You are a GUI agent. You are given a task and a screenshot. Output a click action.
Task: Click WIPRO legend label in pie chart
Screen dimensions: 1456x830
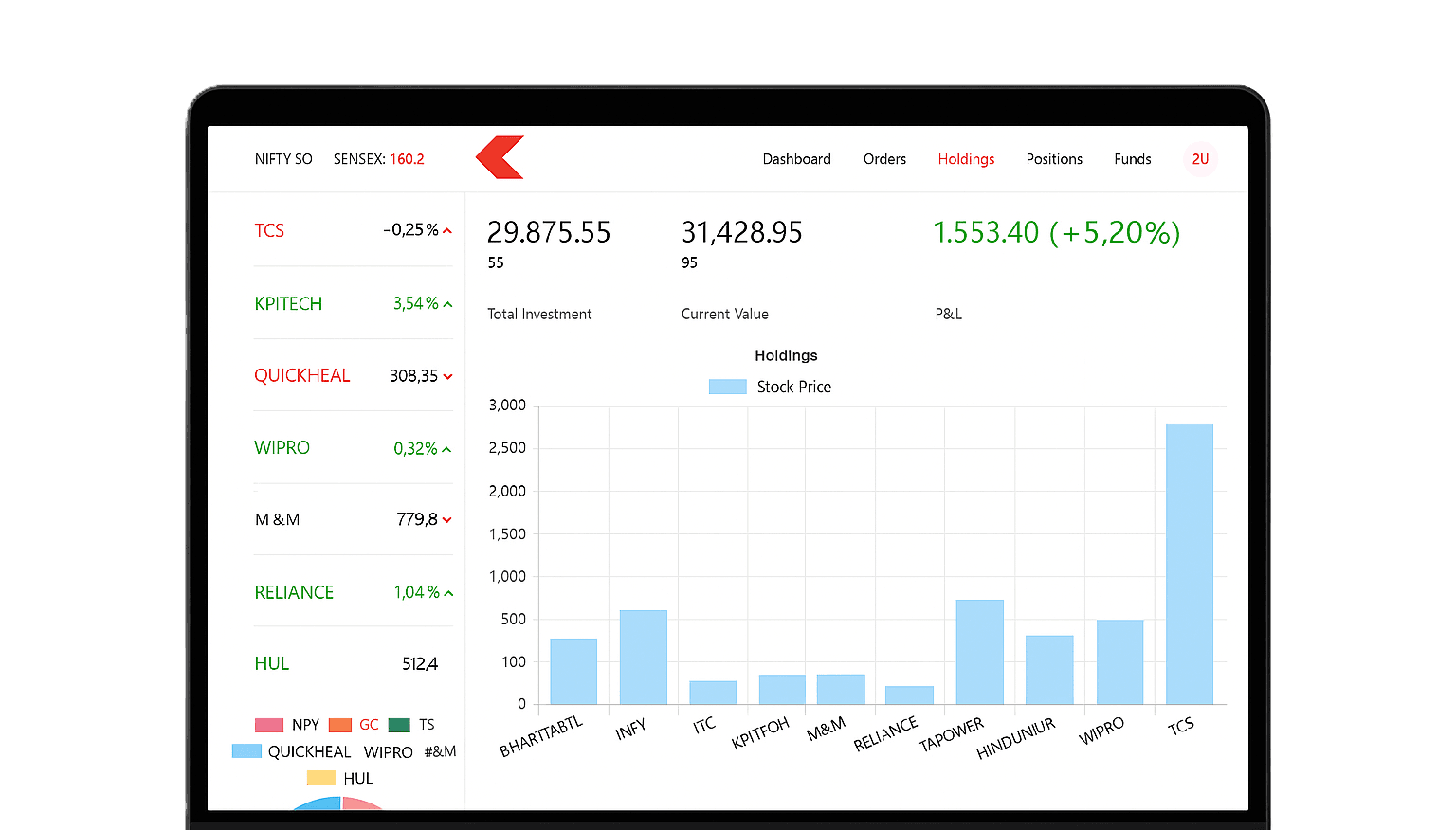click(x=389, y=752)
